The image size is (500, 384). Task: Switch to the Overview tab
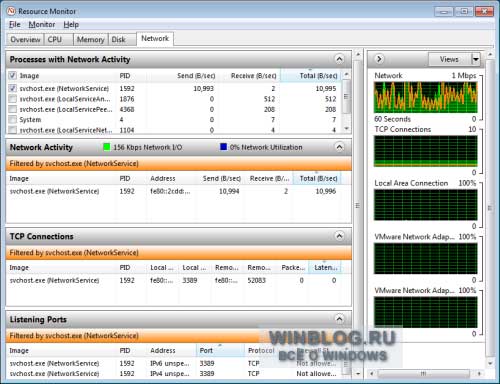pyautogui.click(x=25, y=40)
